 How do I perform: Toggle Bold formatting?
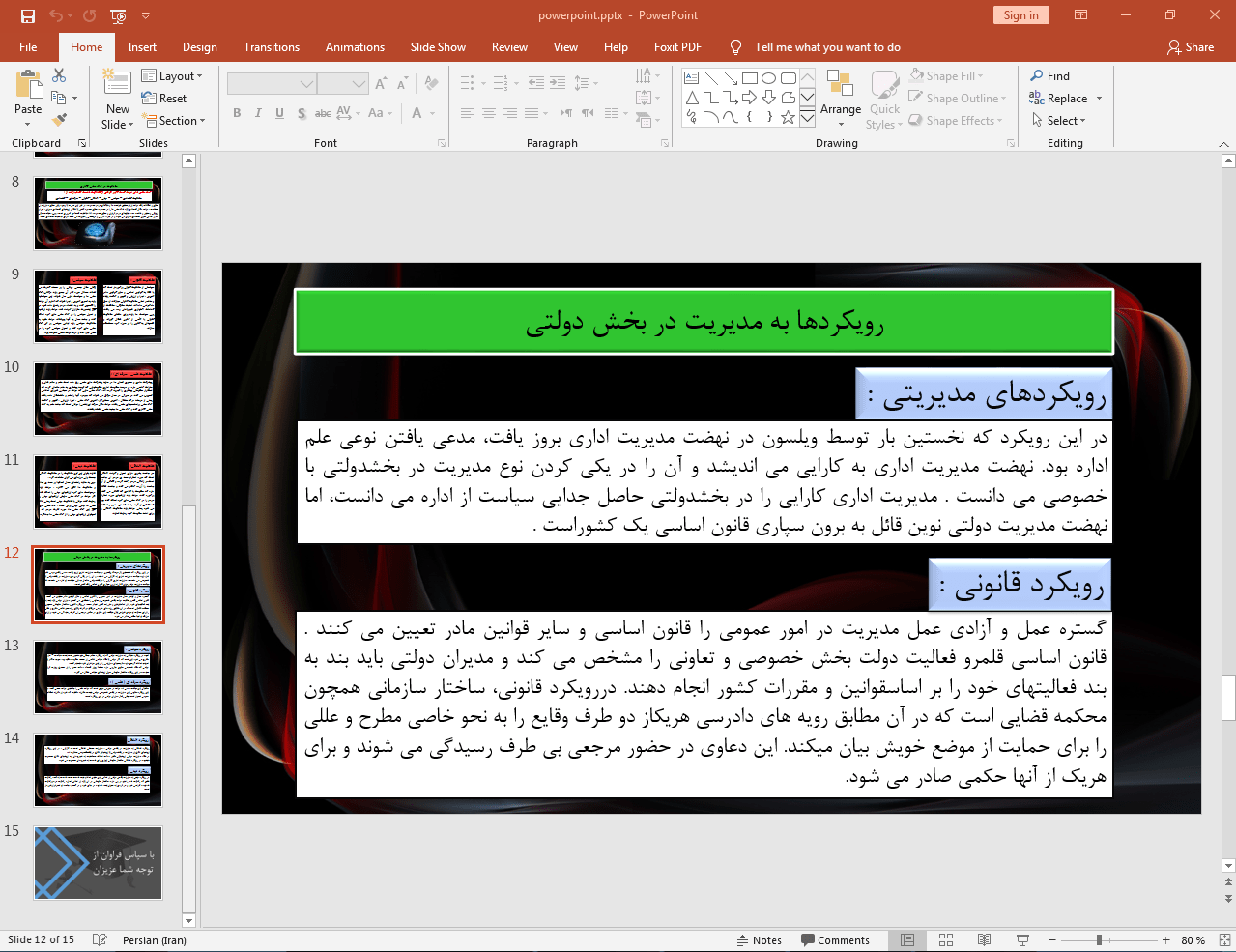click(237, 113)
